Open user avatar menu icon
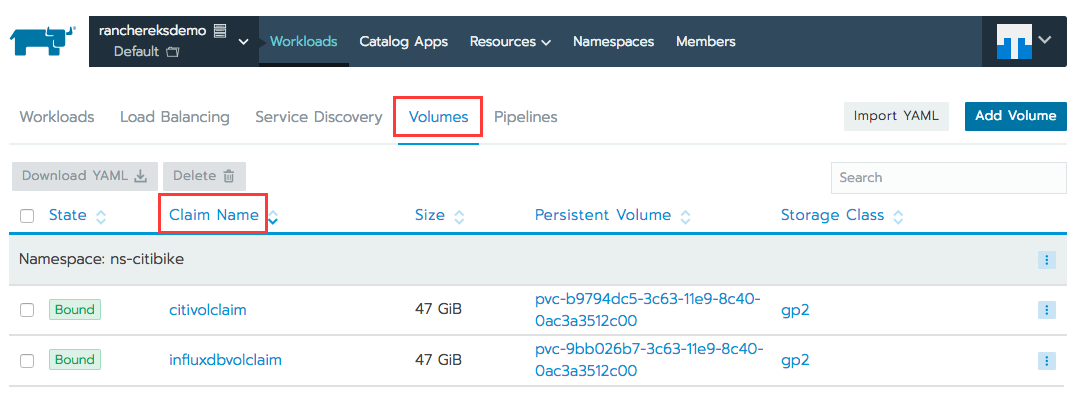The image size is (1079, 399). click(x=1014, y=41)
